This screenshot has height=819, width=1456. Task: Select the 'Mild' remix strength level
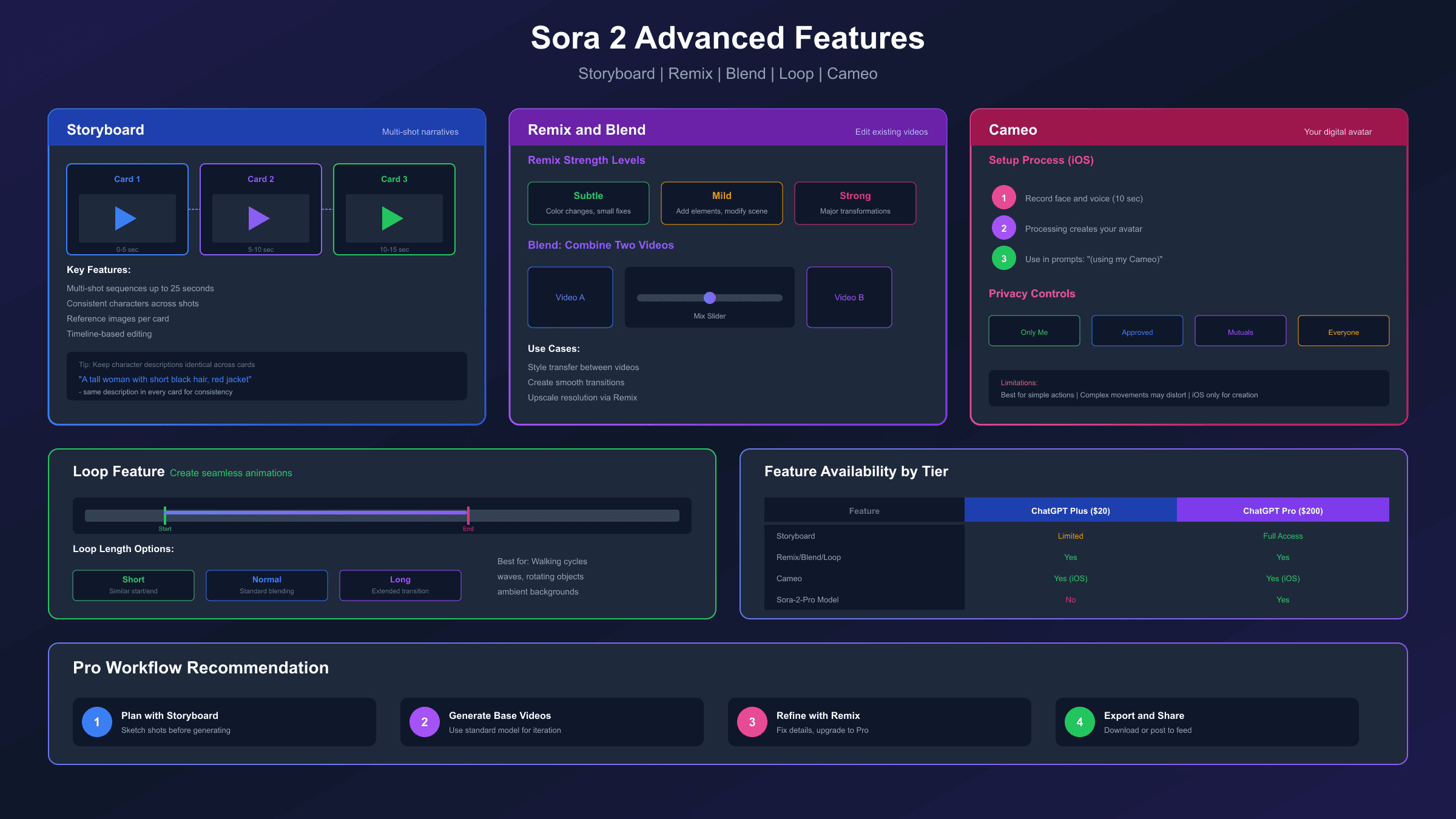(721, 203)
